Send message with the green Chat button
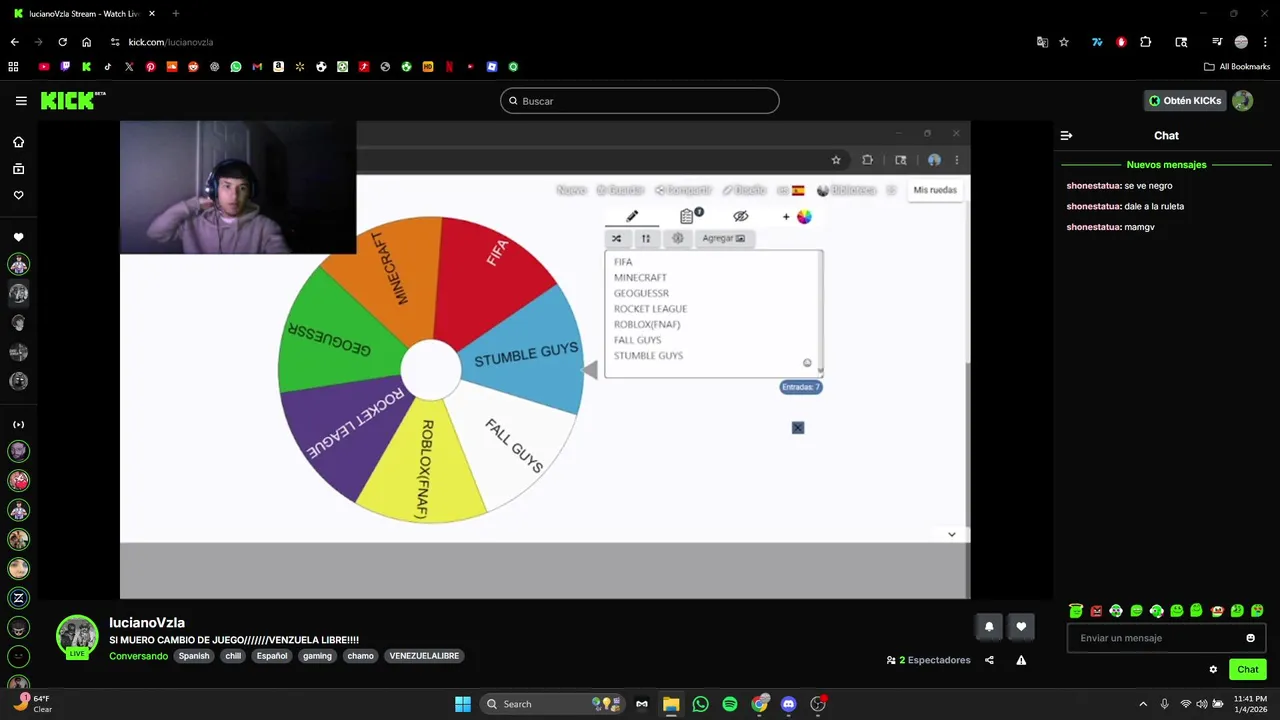The height and width of the screenshot is (720, 1280). 1247,670
